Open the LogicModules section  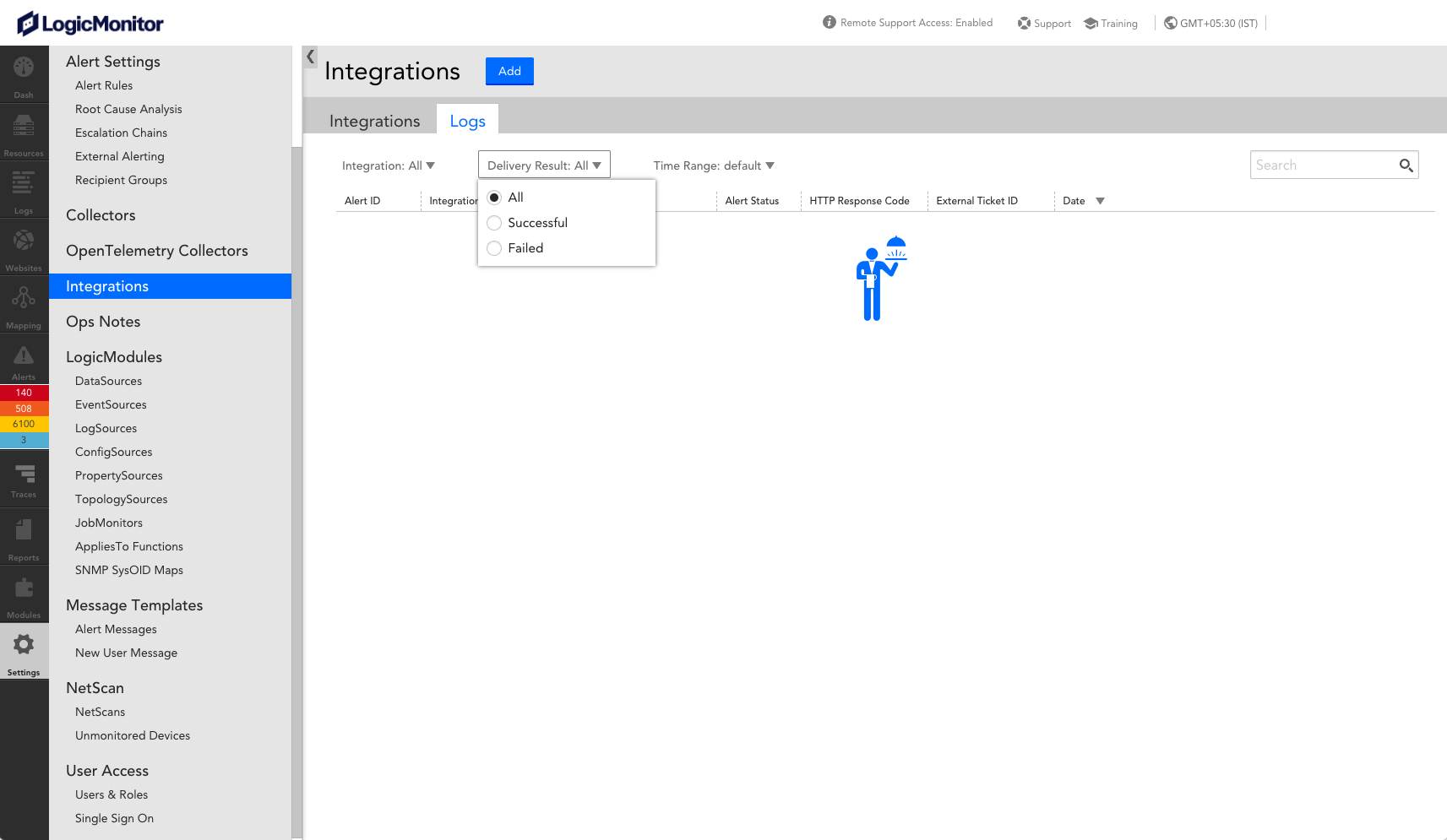tap(114, 357)
